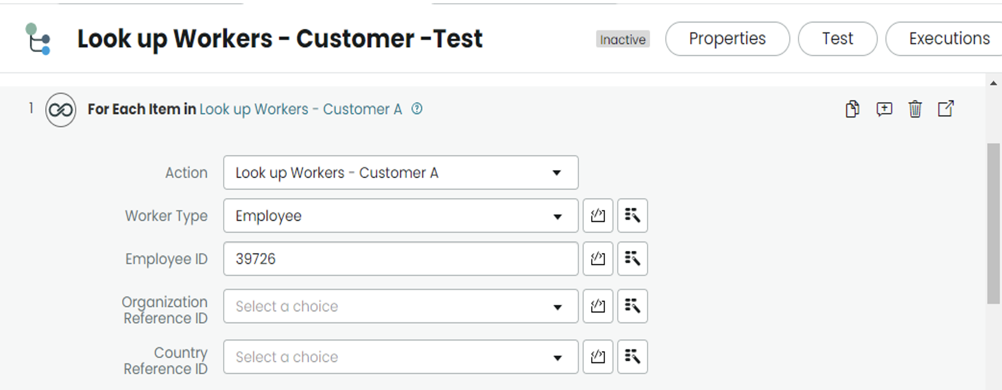Click the Action field label
Viewport: 1002px width, 390px height.
186,173
